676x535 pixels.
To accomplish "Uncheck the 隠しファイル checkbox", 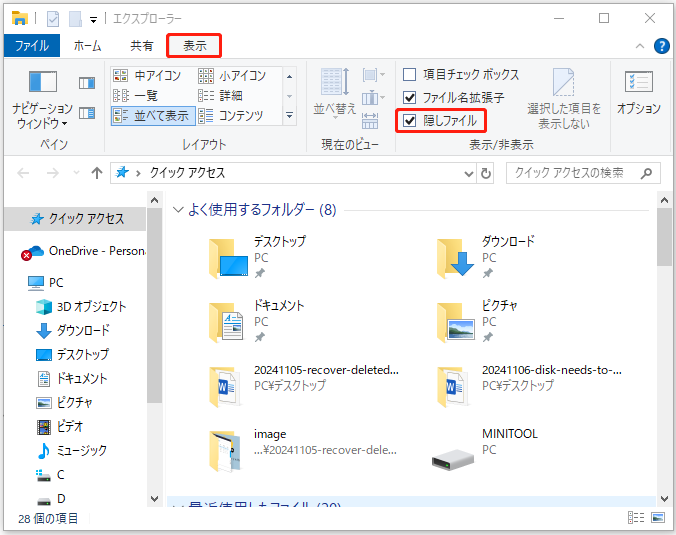I will [409, 121].
